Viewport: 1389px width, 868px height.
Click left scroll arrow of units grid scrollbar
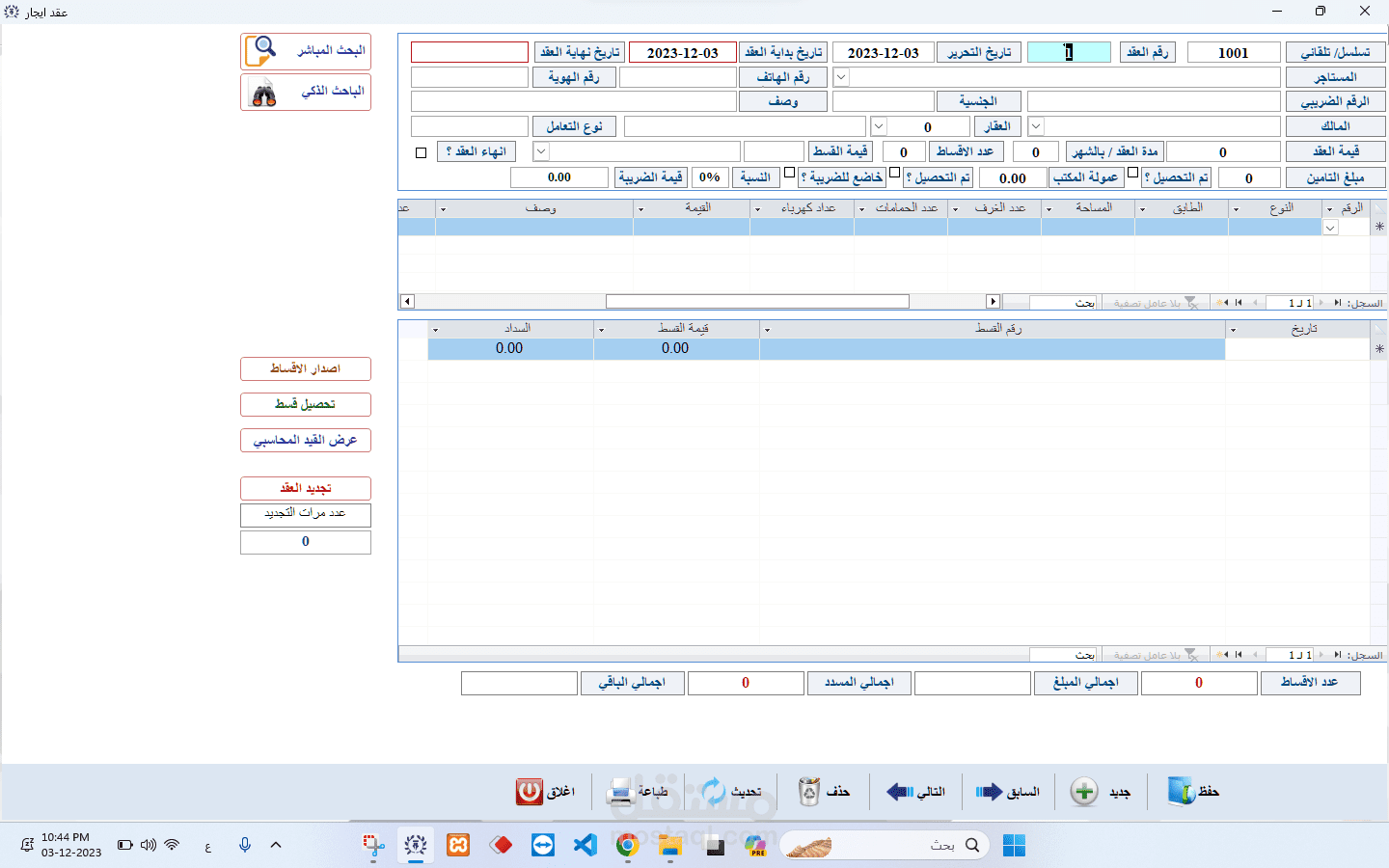point(407,302)
